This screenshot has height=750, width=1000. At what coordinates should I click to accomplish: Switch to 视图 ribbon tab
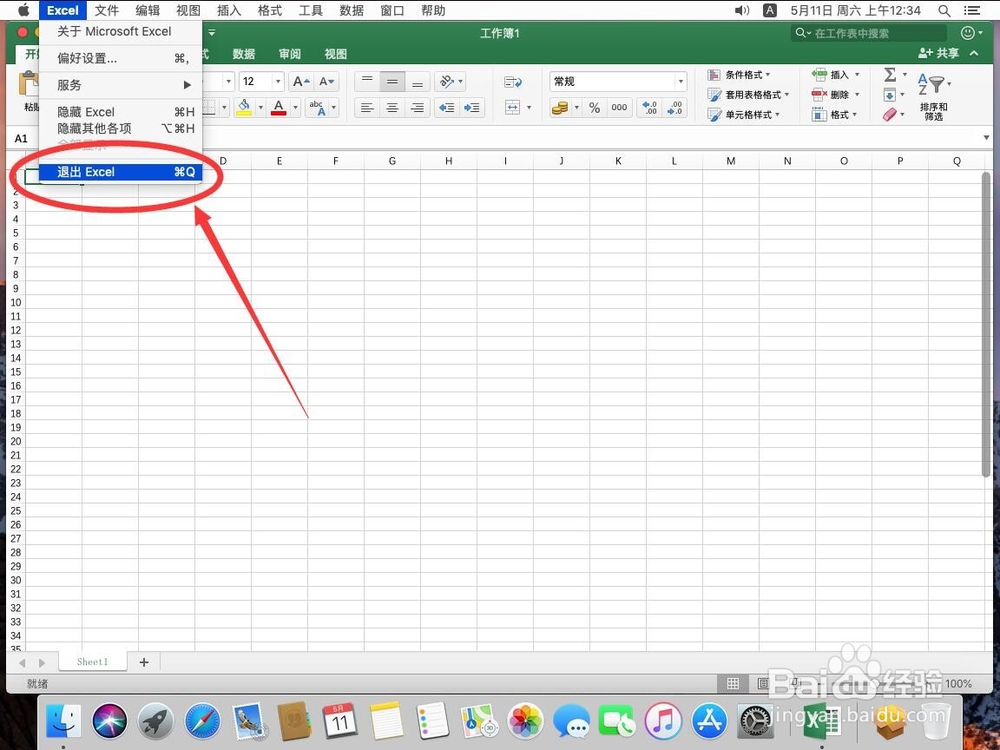(x=335, y=54)
